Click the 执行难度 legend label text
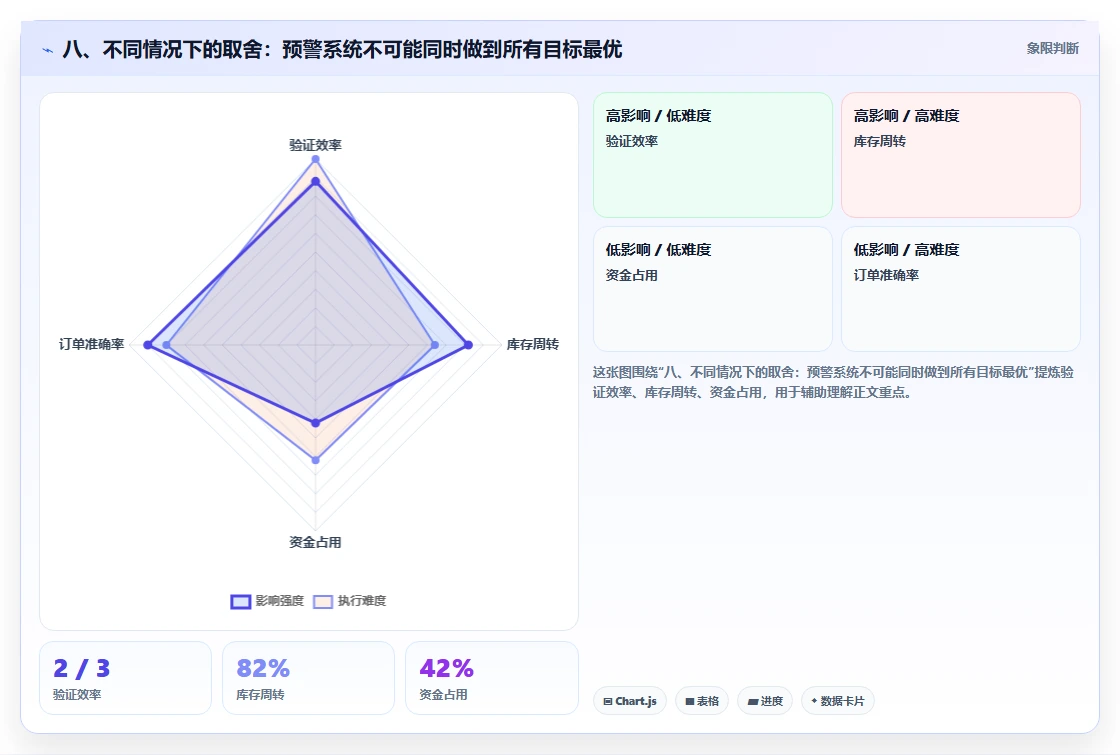This screenshot has height=755, width=1120. [x=362, y=601]
